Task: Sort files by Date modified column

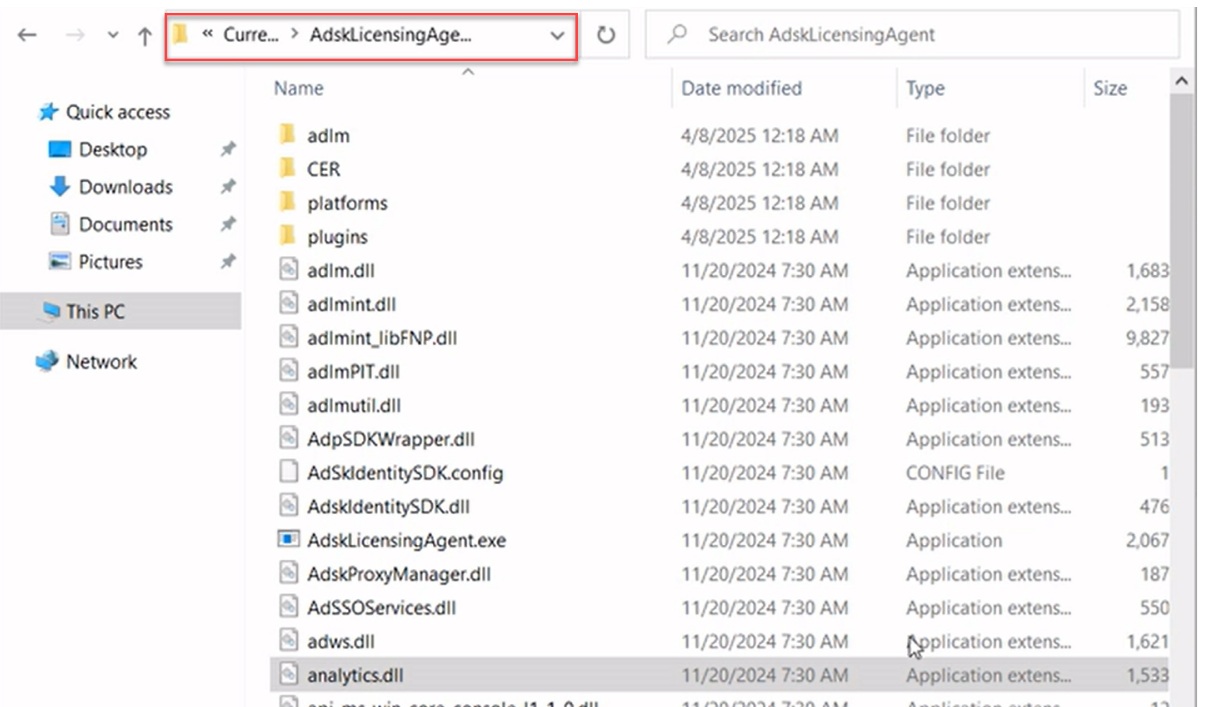Action: click(741, 88)
